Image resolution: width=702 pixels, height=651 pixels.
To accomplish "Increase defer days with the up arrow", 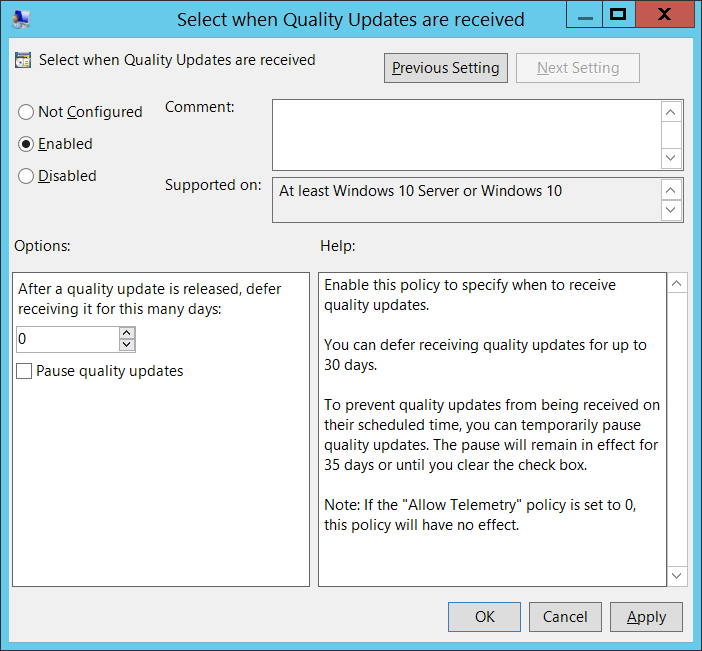I will pos(126,333).
